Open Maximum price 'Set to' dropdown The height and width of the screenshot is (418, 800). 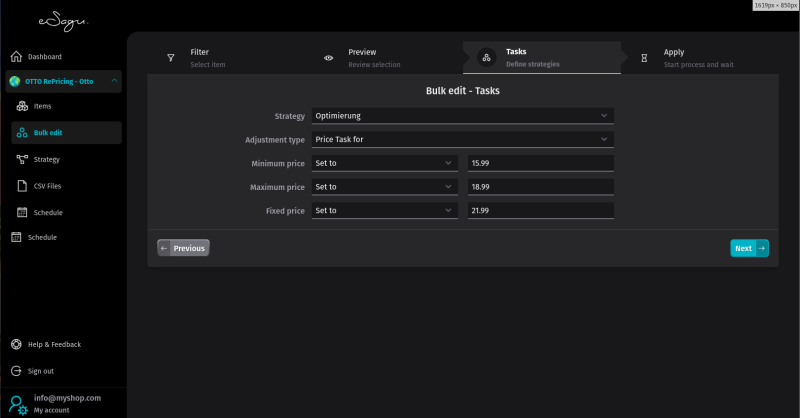point(384,187)
